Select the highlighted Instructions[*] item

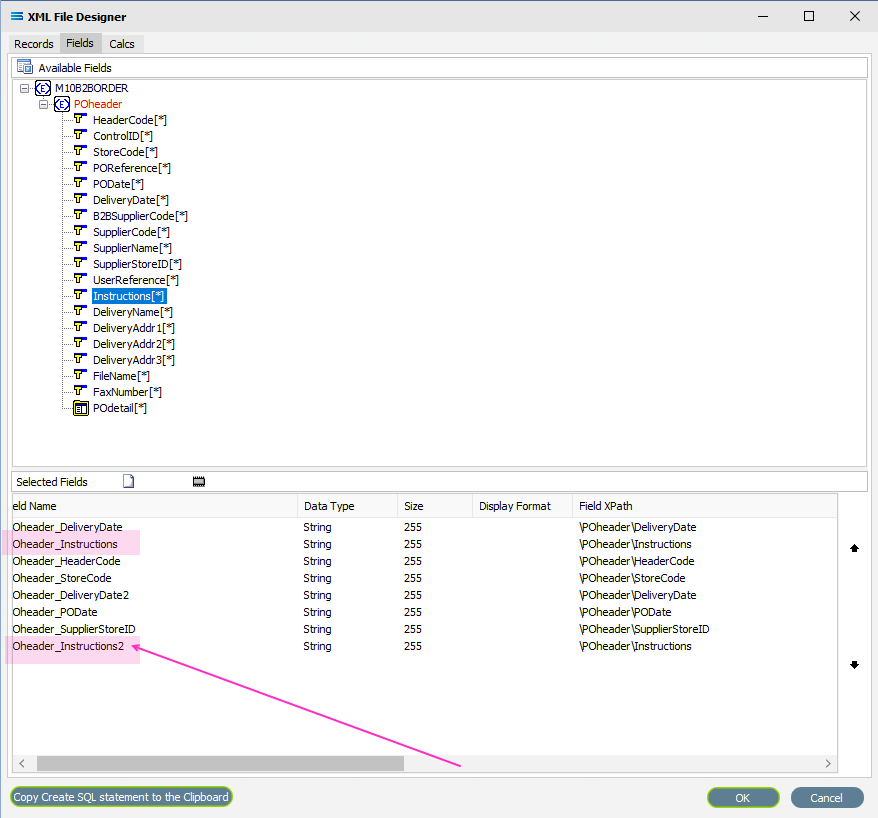[x=129, y=296]
